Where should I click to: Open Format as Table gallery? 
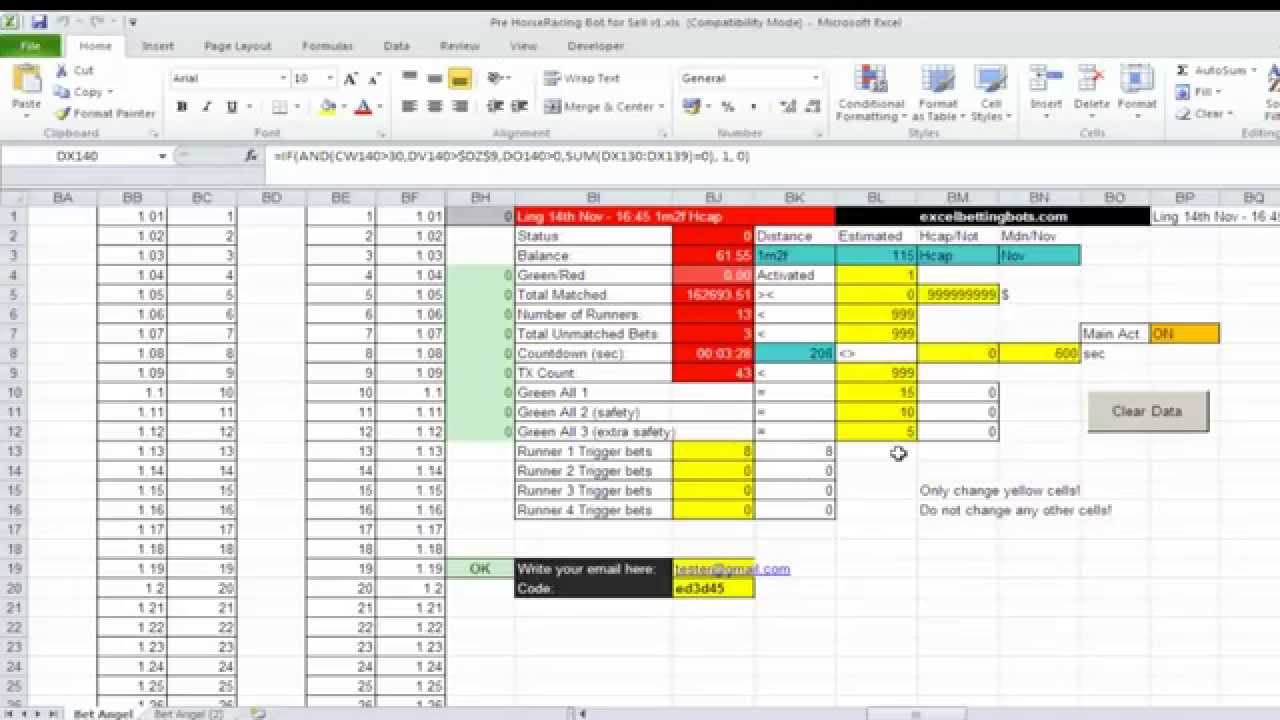(938, 94)
